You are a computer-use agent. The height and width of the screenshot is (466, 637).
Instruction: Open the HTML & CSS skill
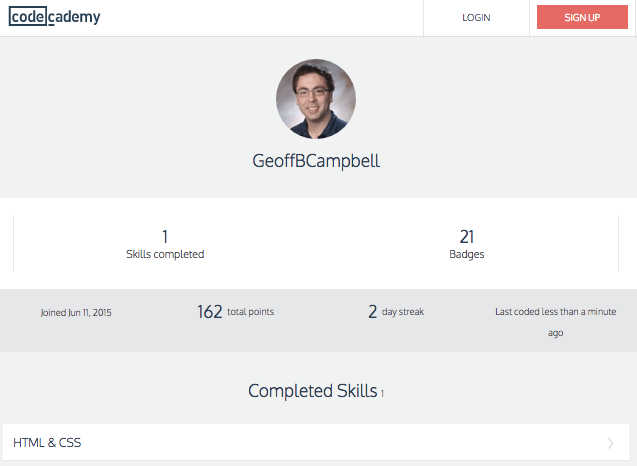point(55,442)
